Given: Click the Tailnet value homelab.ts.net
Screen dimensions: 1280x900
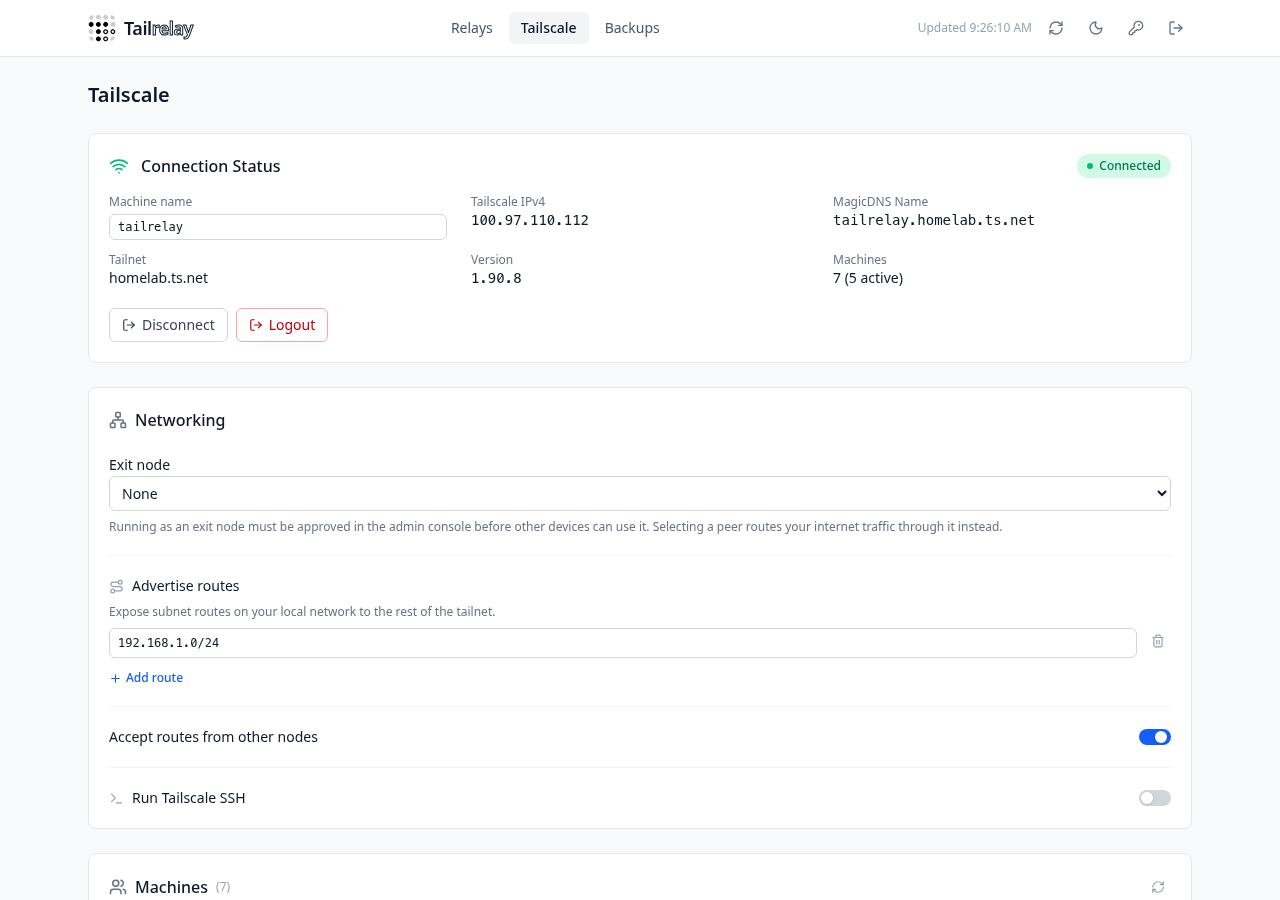Looking at the screenshot, I should (159, 278).
